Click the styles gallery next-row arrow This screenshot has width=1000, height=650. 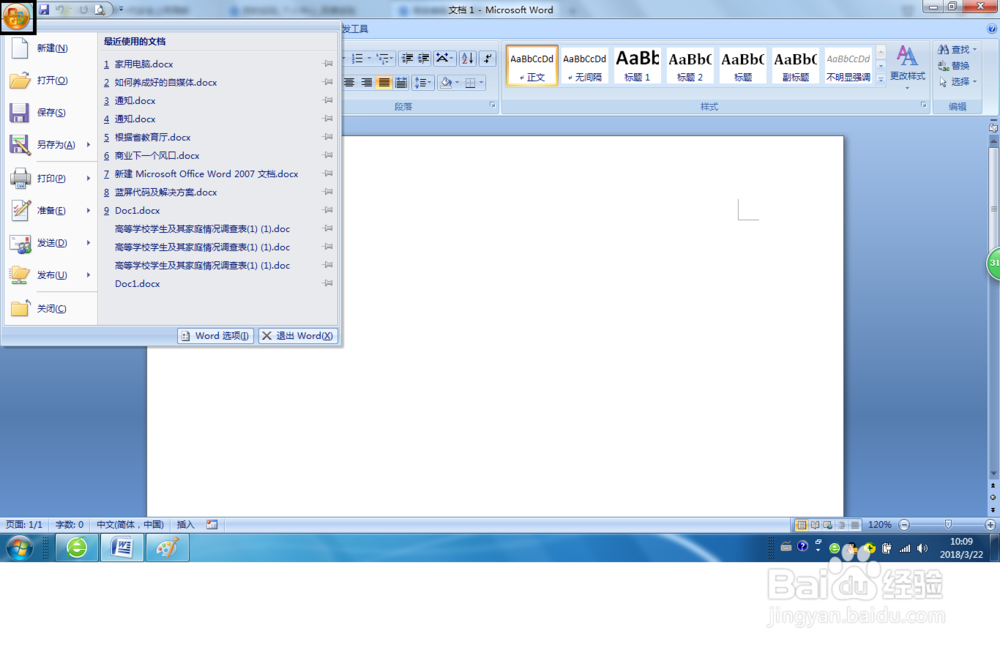pos(881,65)
